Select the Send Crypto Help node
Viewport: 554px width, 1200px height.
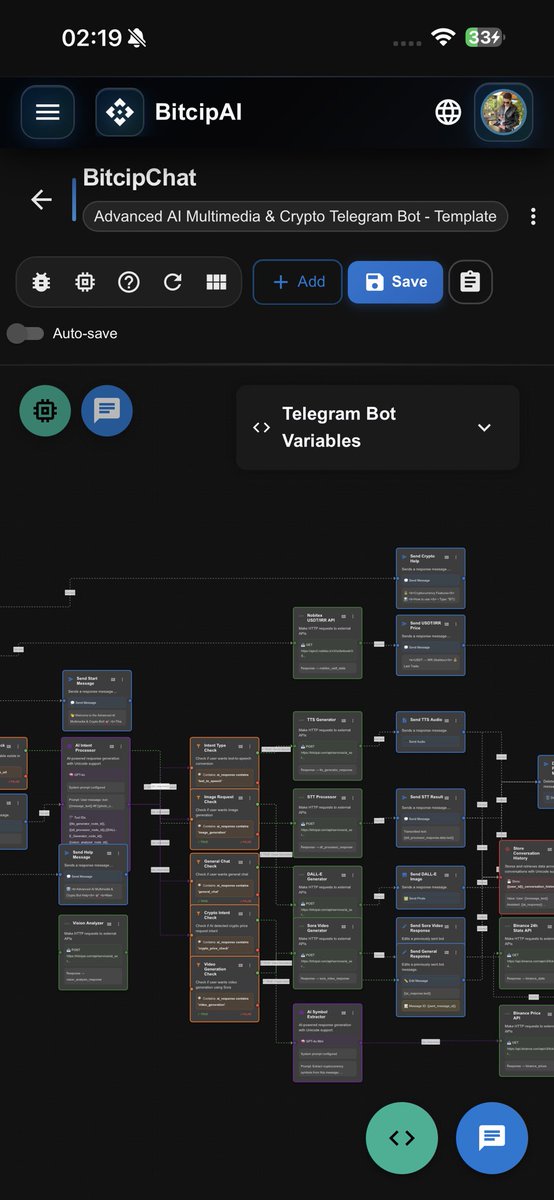[x=430, y=578]
